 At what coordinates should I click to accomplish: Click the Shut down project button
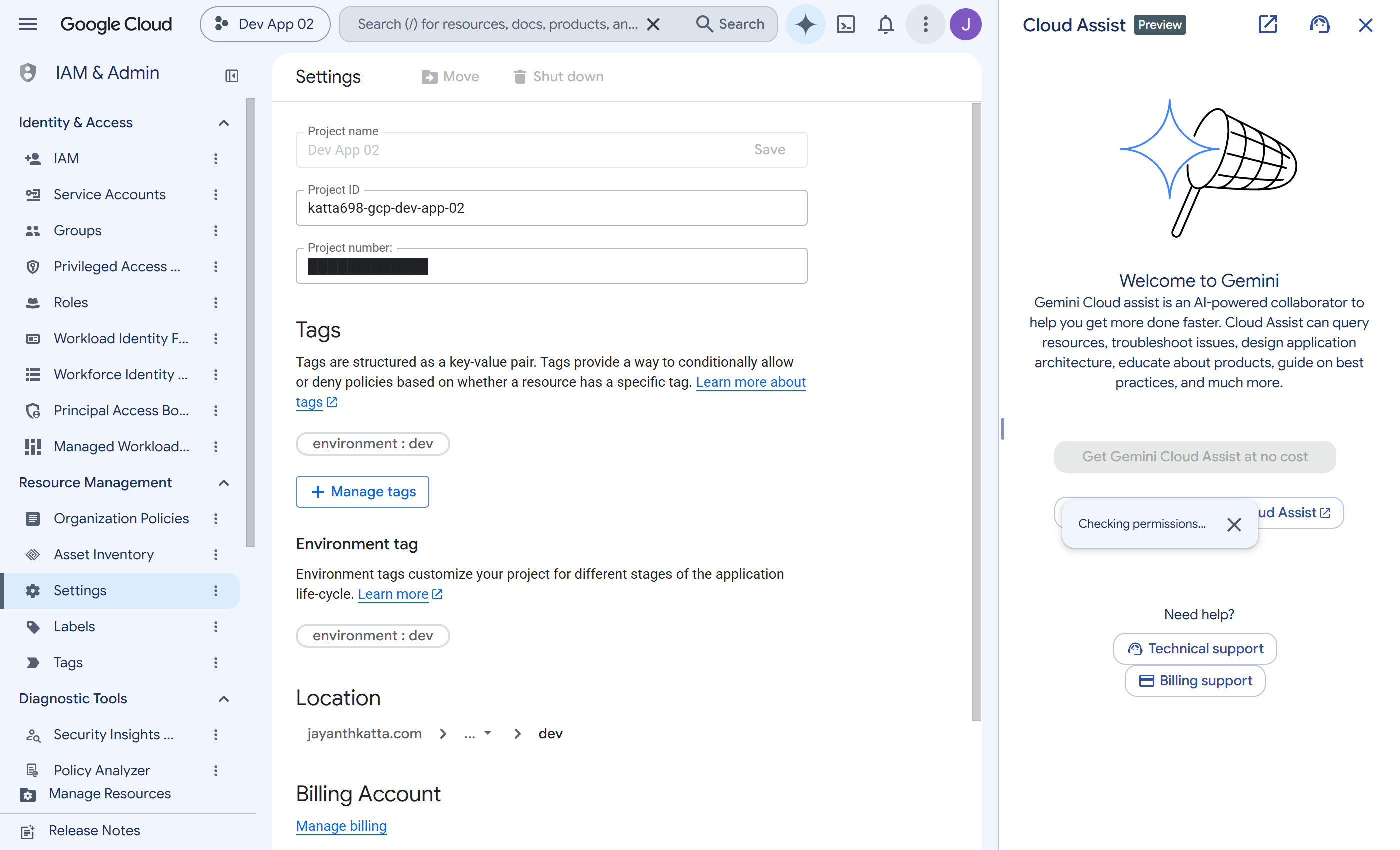tap(558, 76)
